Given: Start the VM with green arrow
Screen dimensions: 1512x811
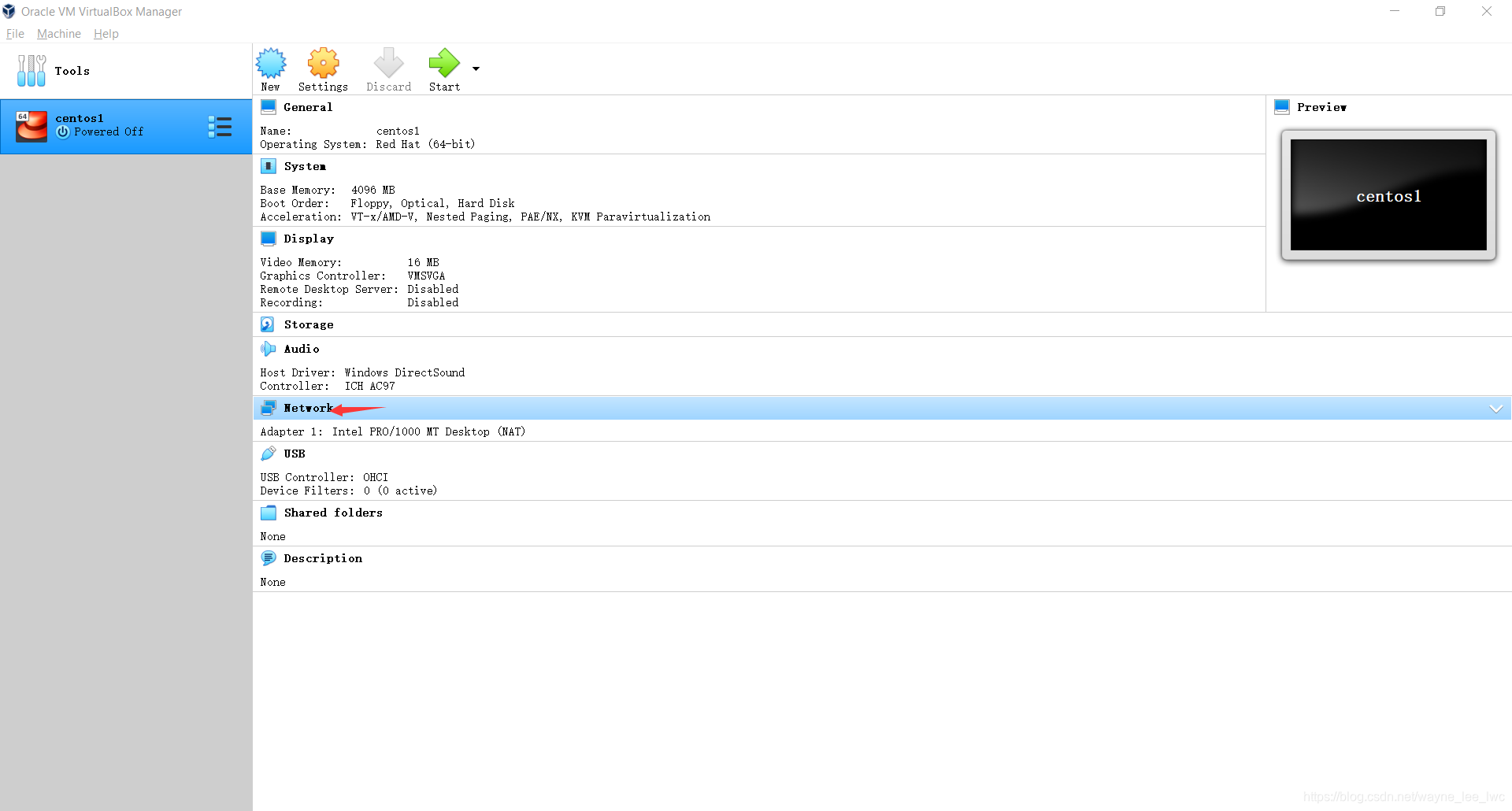Looking at the screenshot, I should (444, 63).
